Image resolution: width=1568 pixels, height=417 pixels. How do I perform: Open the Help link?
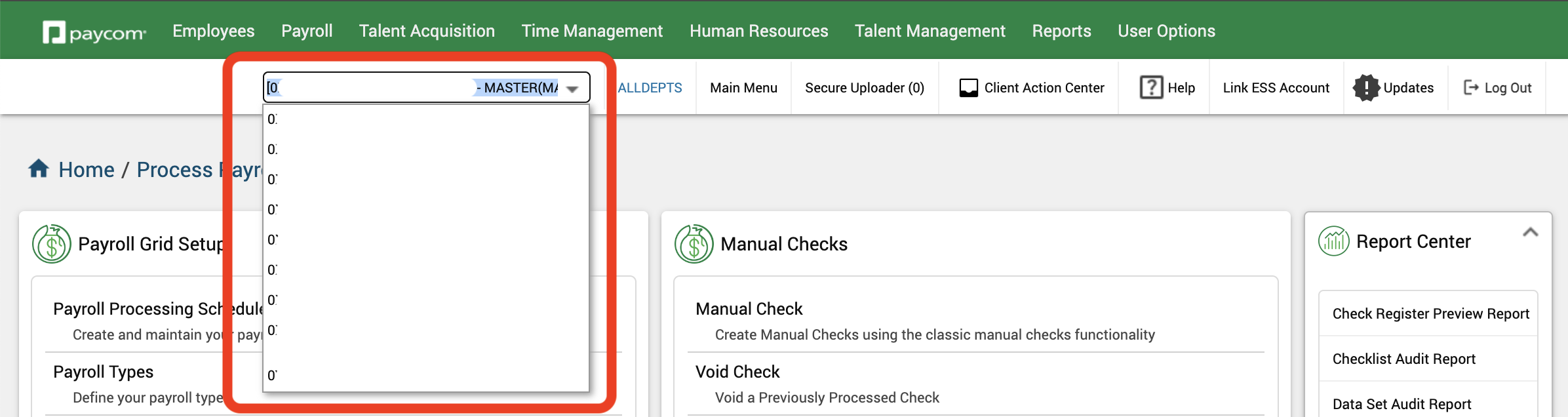coord(1181,88)
